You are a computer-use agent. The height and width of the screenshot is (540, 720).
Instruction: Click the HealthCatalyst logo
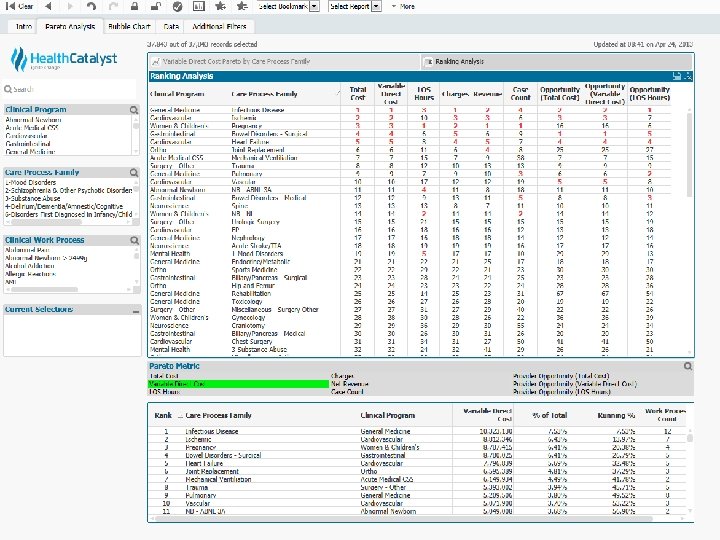pyautogui.click(x=64, y=60)
